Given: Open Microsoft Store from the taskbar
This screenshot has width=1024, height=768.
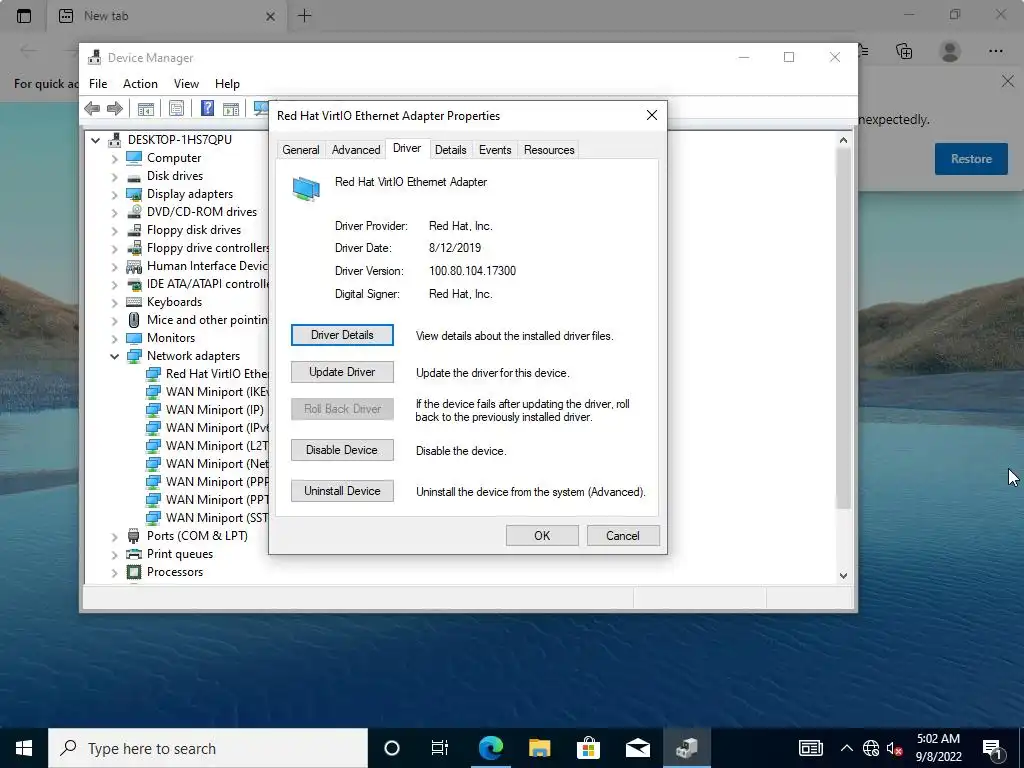Looking at the screenshot, I should pyautogui.click(x=588, y=748).
